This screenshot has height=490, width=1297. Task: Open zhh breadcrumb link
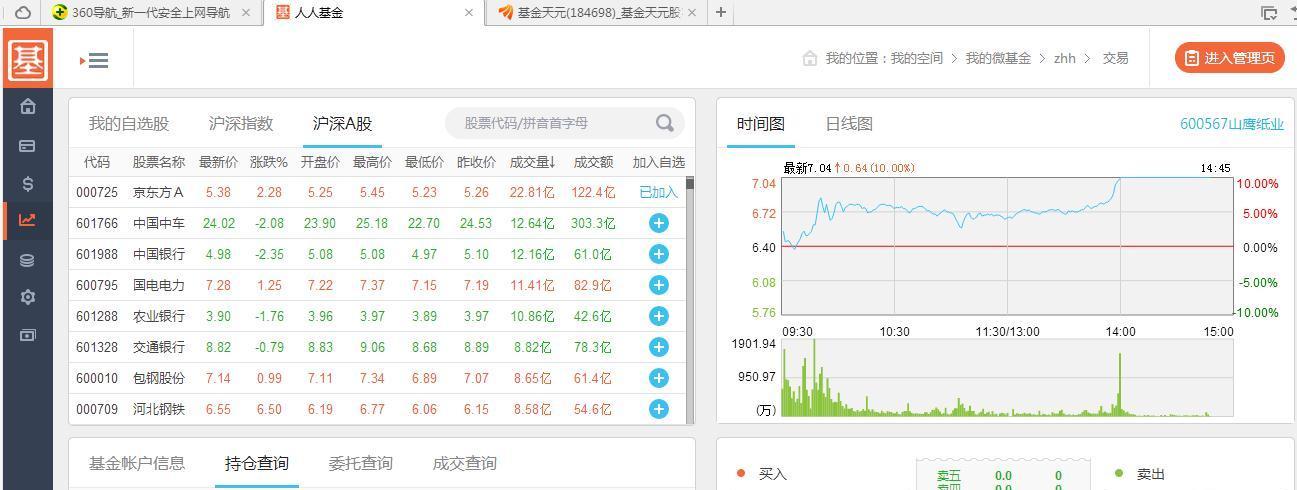(1065, 58)
